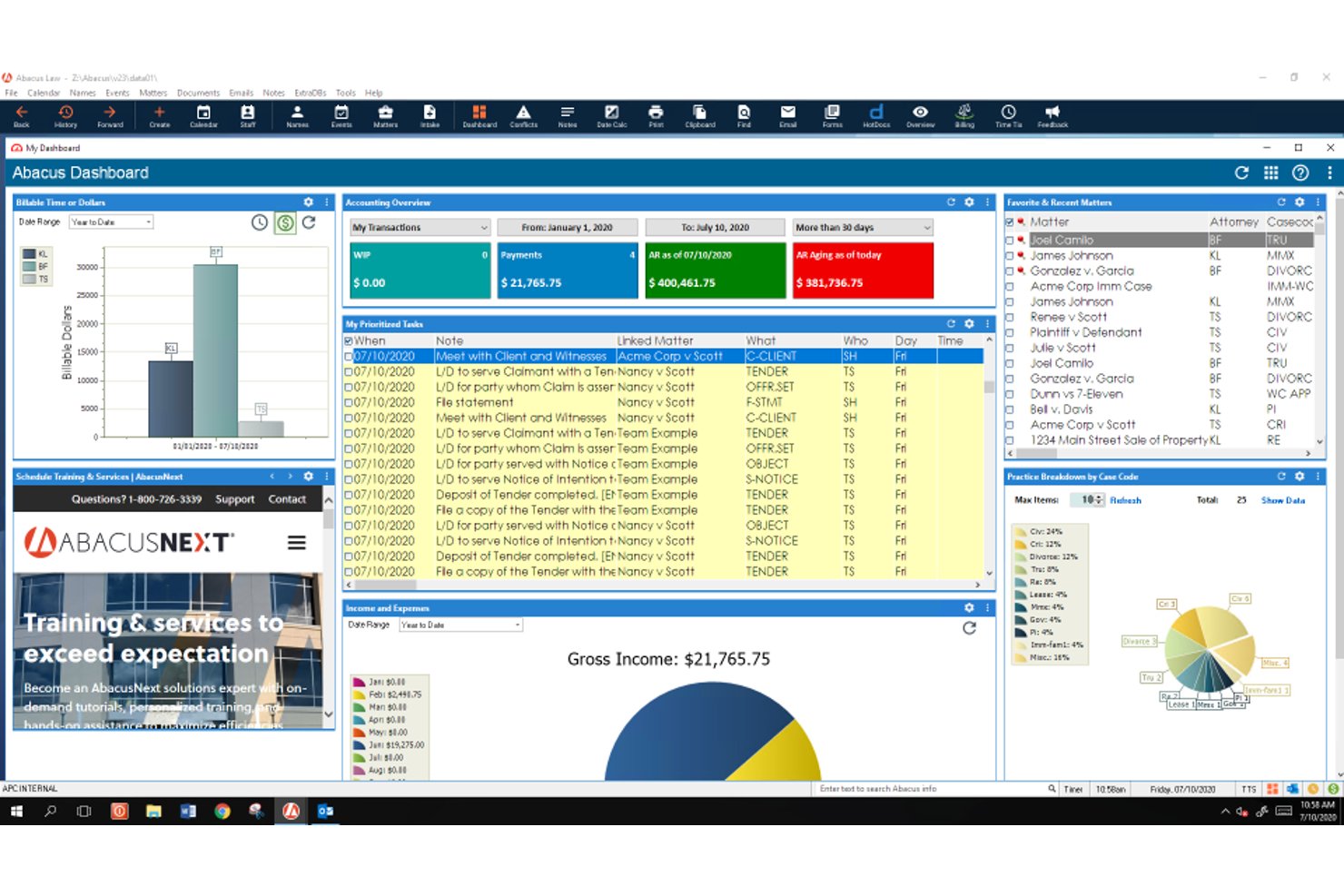Click the Abacus search text field
Image resolution: width=1344 pixels, height=896 pixels.
pos(932,789)
